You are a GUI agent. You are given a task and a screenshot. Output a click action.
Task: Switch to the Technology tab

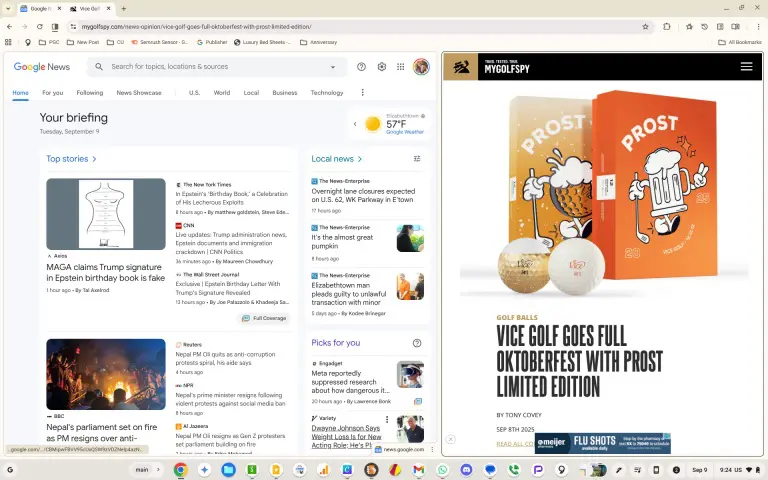(x=327, y=92)
